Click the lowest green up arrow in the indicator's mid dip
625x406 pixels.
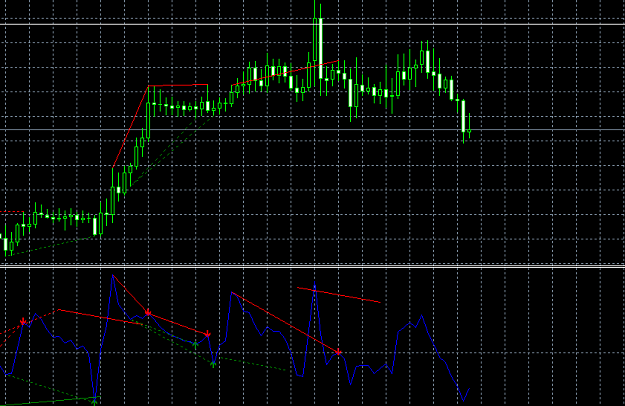(213, 364)
